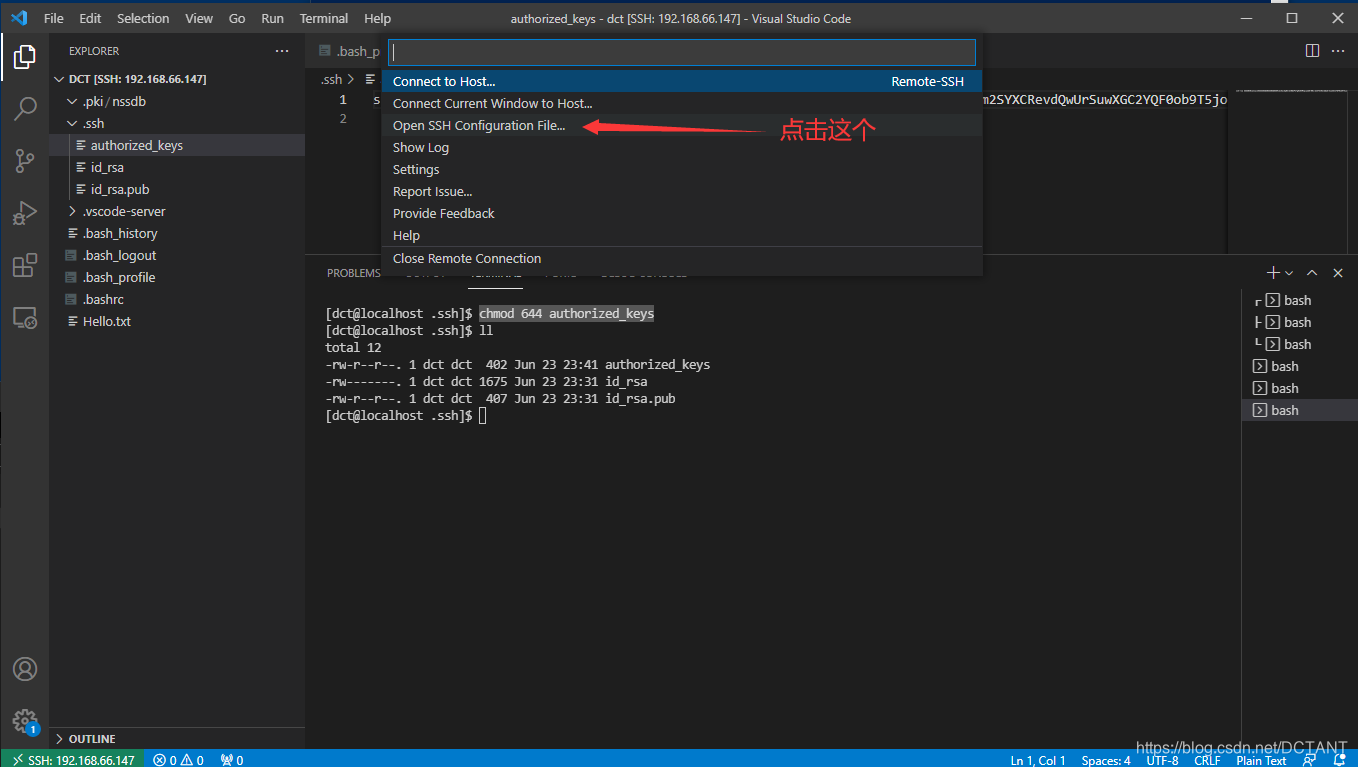The image size is (1358, 767).
Task: Click the feedback icon in status bar
Action: 1309,760
